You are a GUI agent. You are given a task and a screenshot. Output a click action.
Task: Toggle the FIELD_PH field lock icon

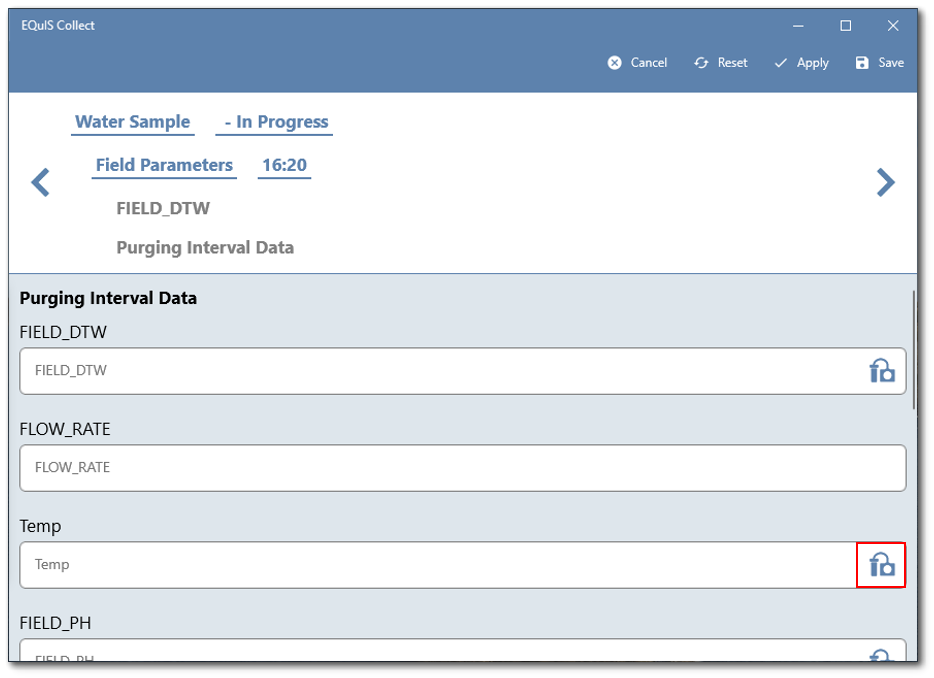[x=879, y=658]
